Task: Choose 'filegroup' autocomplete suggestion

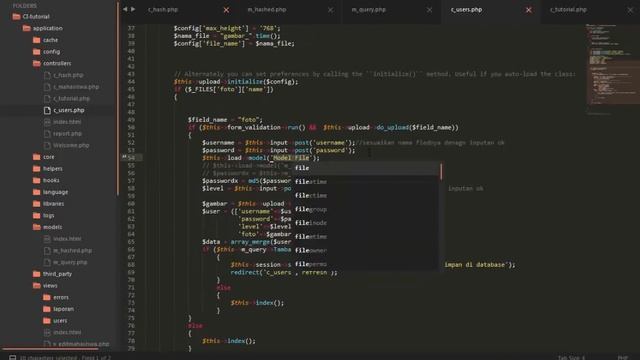Action: coord(365,209)
